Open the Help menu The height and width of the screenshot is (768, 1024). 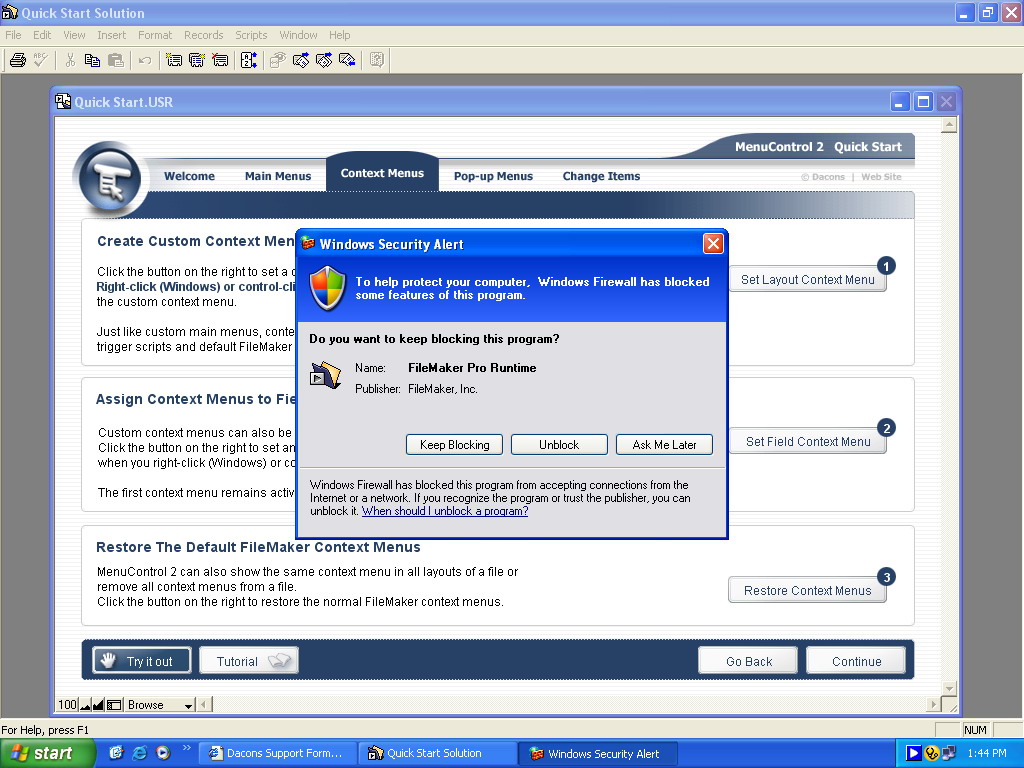point(339,35)
